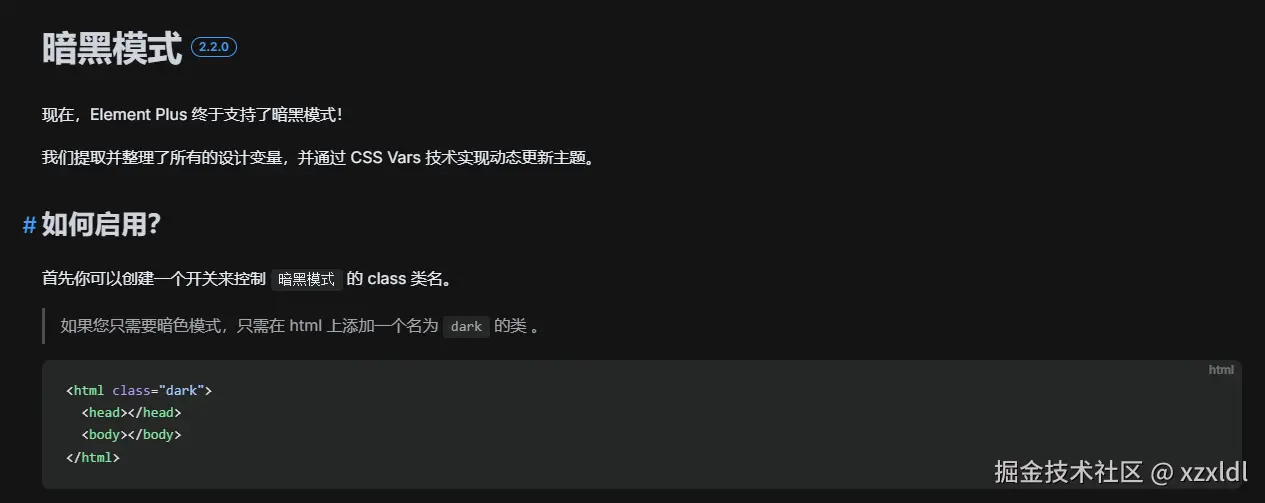Click the # anchor icon beside 如何启用
The image size is (1265, 503).
(x=29, y=226)
